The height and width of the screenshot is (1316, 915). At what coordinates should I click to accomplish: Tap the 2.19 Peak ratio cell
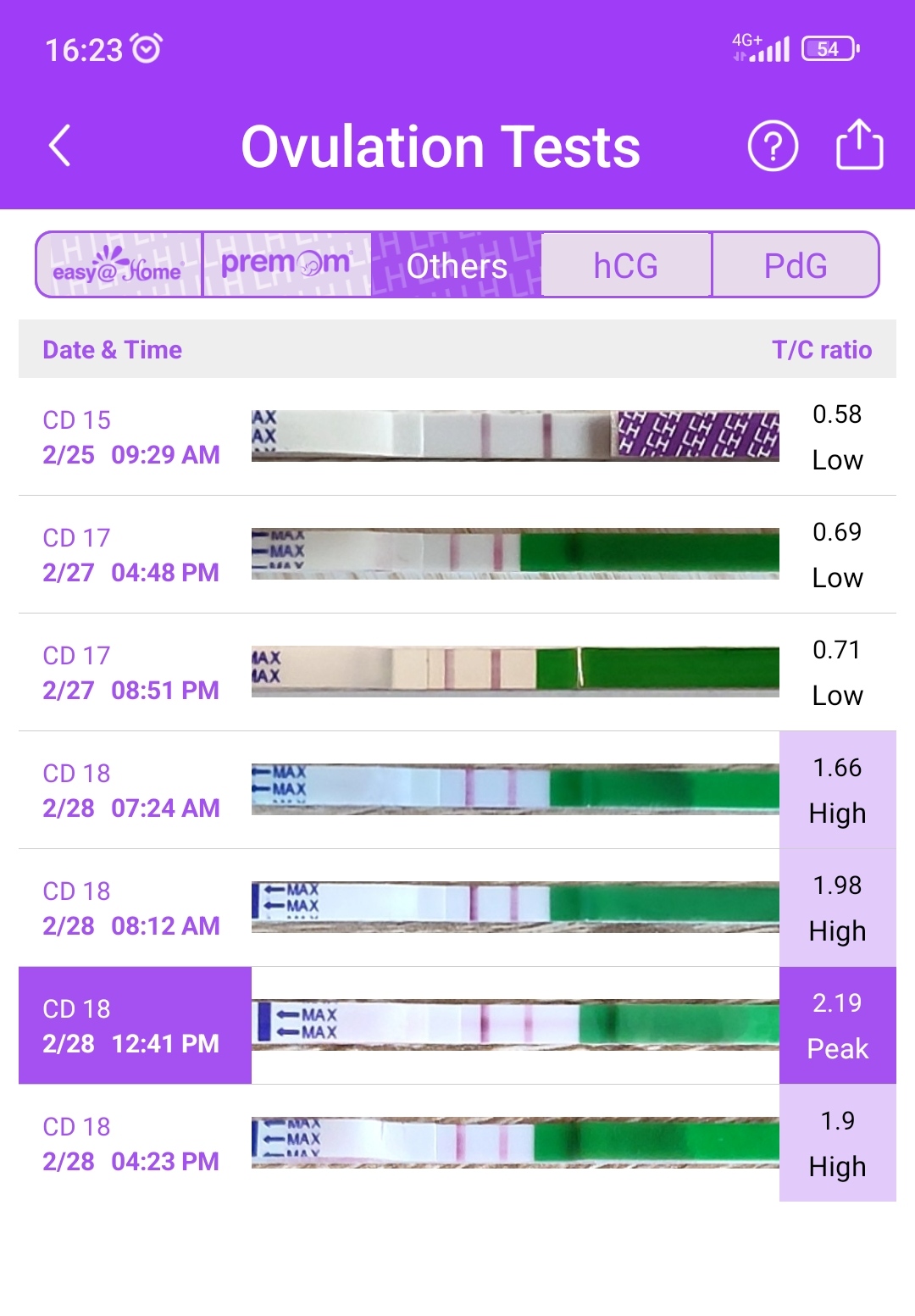[837, 1025]
